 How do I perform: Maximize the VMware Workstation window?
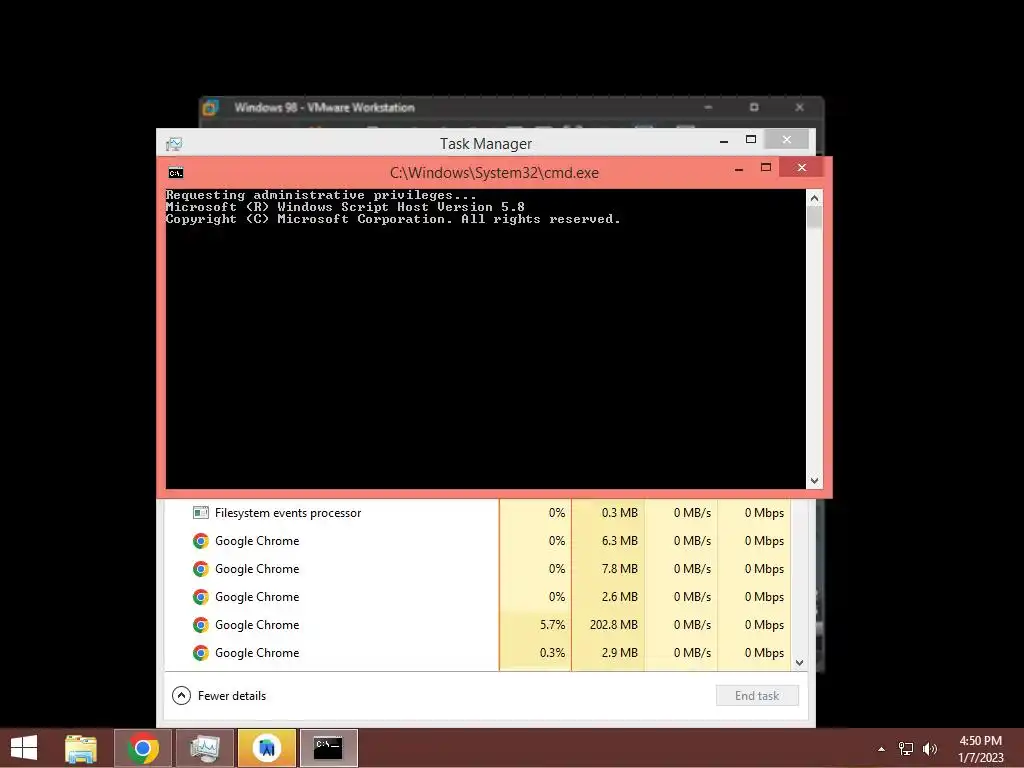(754, 107)
